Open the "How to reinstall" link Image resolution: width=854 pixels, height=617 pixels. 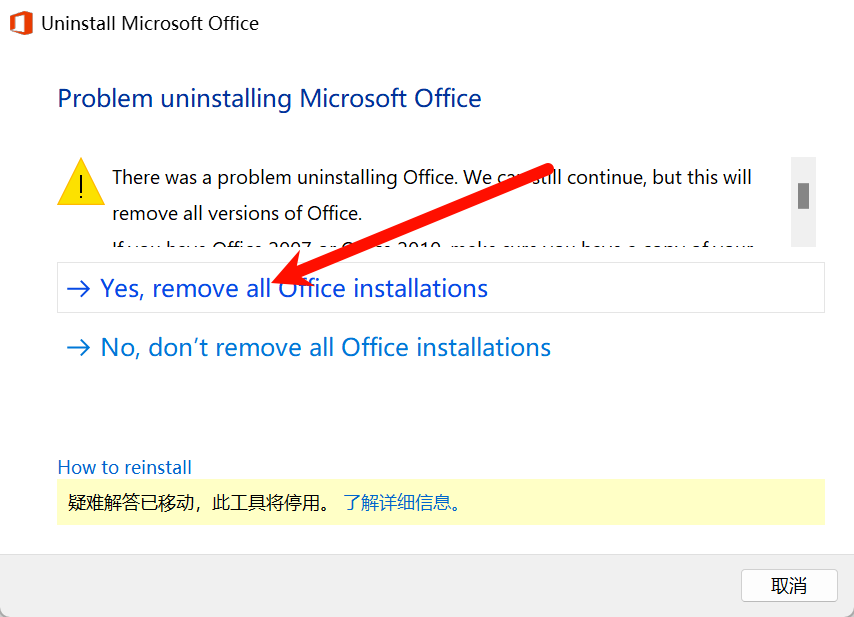click(x=124, y=467)
